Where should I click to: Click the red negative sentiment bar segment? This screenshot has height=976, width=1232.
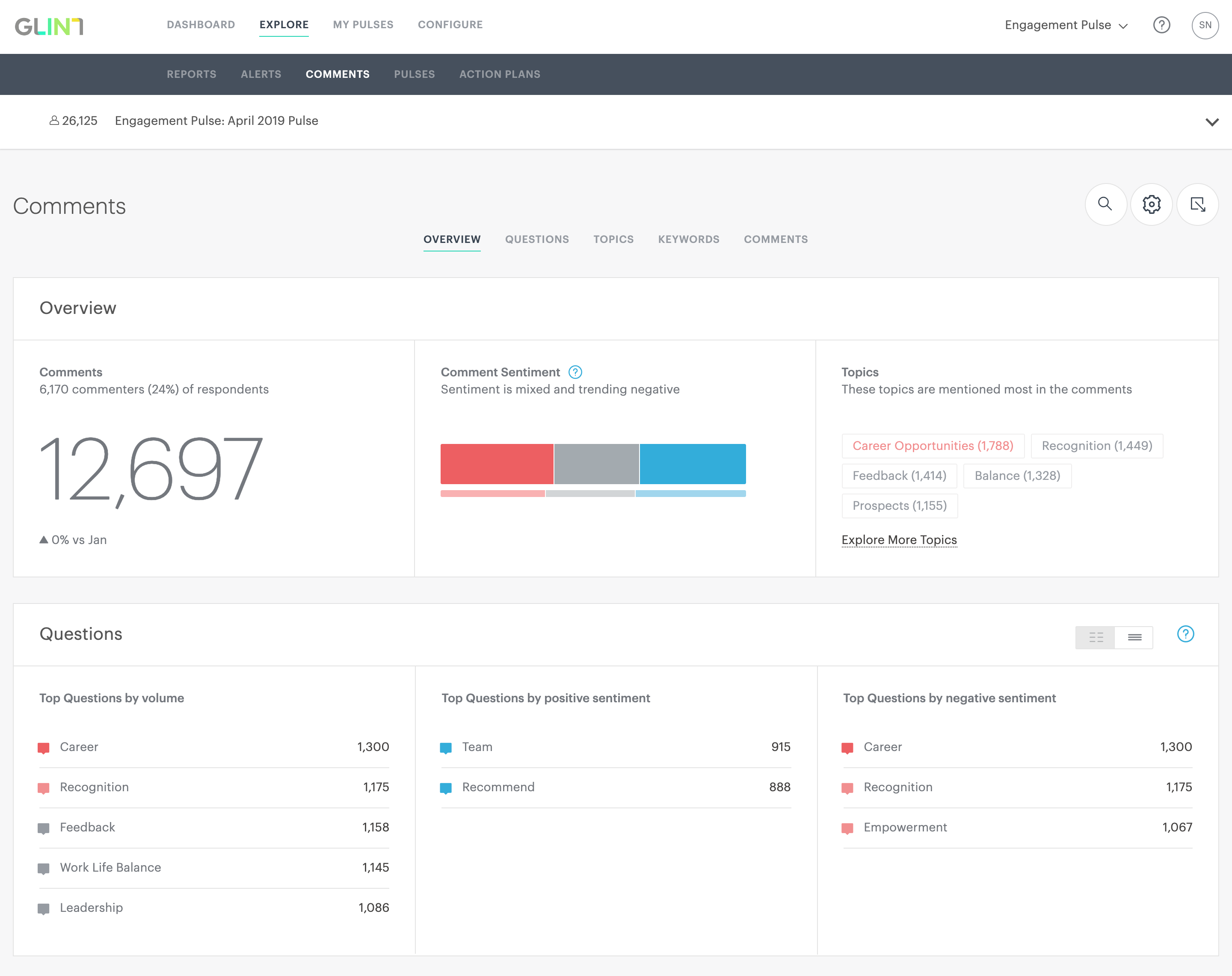click(497, 464)
